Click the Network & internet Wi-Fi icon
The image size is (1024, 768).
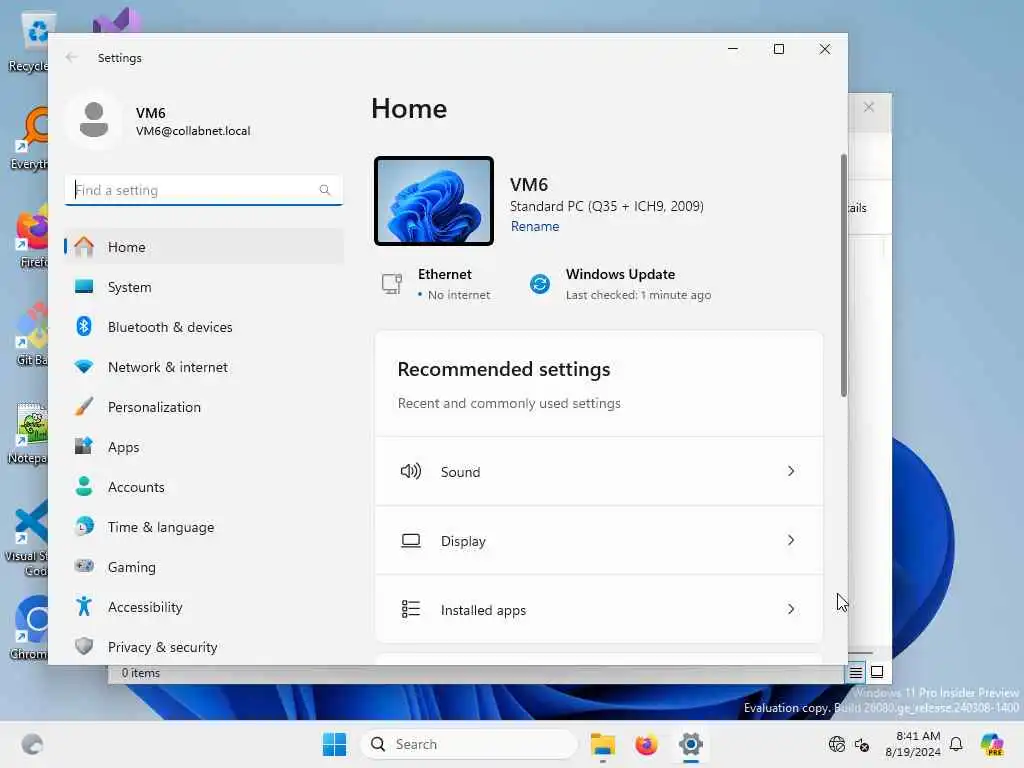(84, 367)
